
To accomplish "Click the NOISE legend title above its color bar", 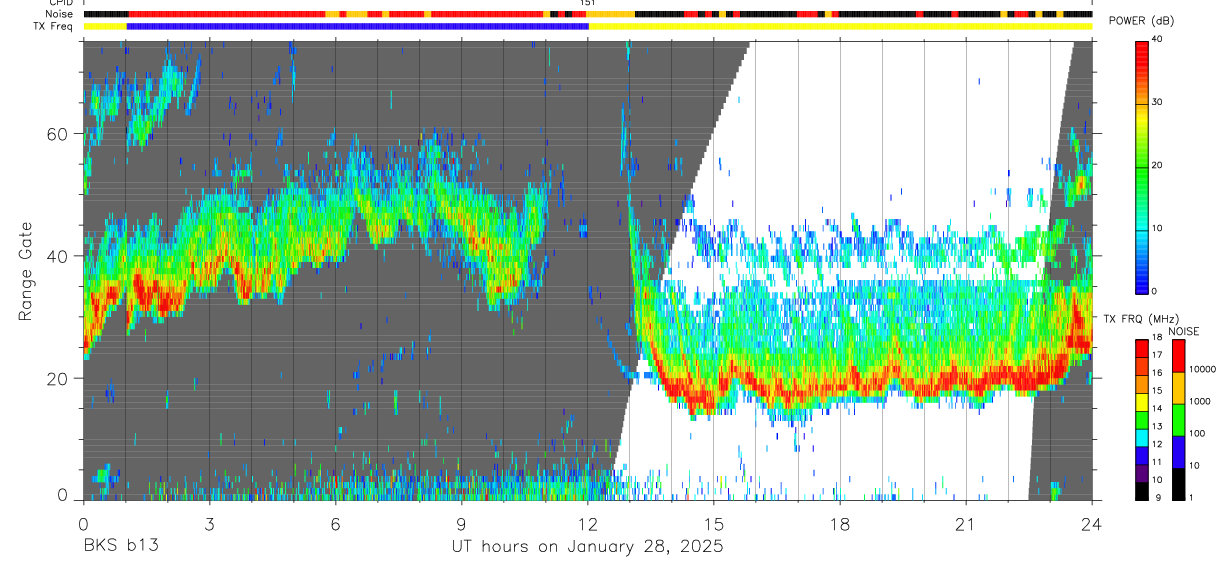I will [1182, 331].
